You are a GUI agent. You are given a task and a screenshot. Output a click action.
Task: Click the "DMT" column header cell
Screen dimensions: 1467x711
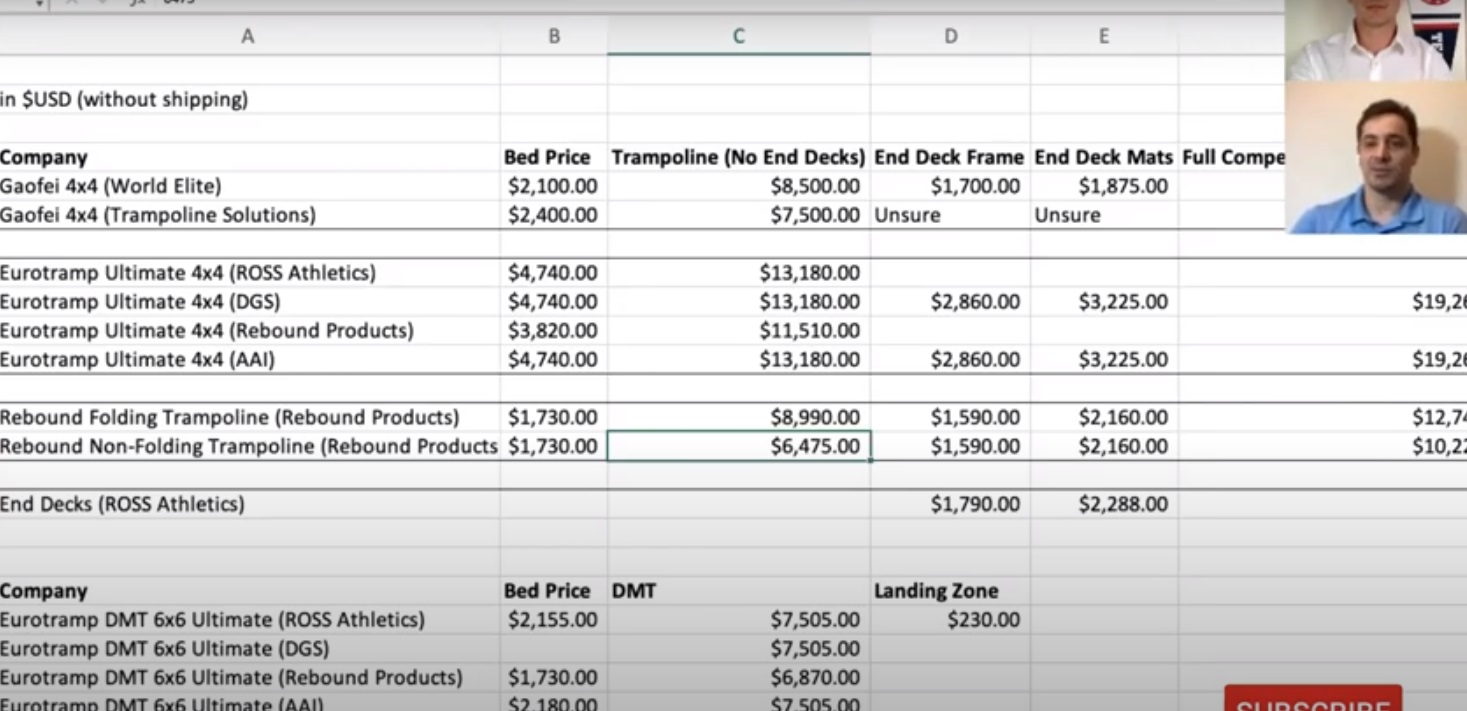(739, 591)
